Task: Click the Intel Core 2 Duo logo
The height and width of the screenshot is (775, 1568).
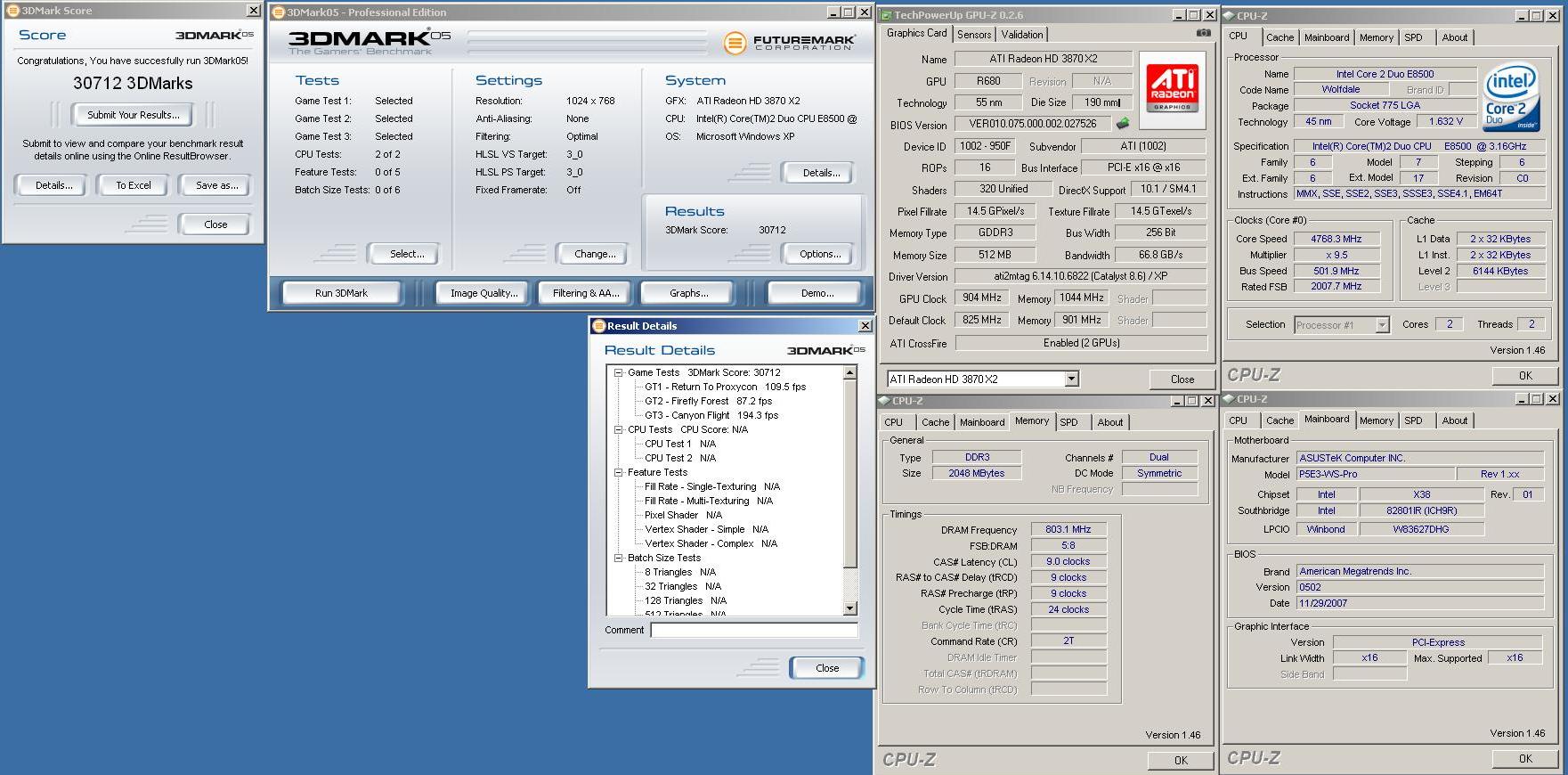Action: 1510,96
